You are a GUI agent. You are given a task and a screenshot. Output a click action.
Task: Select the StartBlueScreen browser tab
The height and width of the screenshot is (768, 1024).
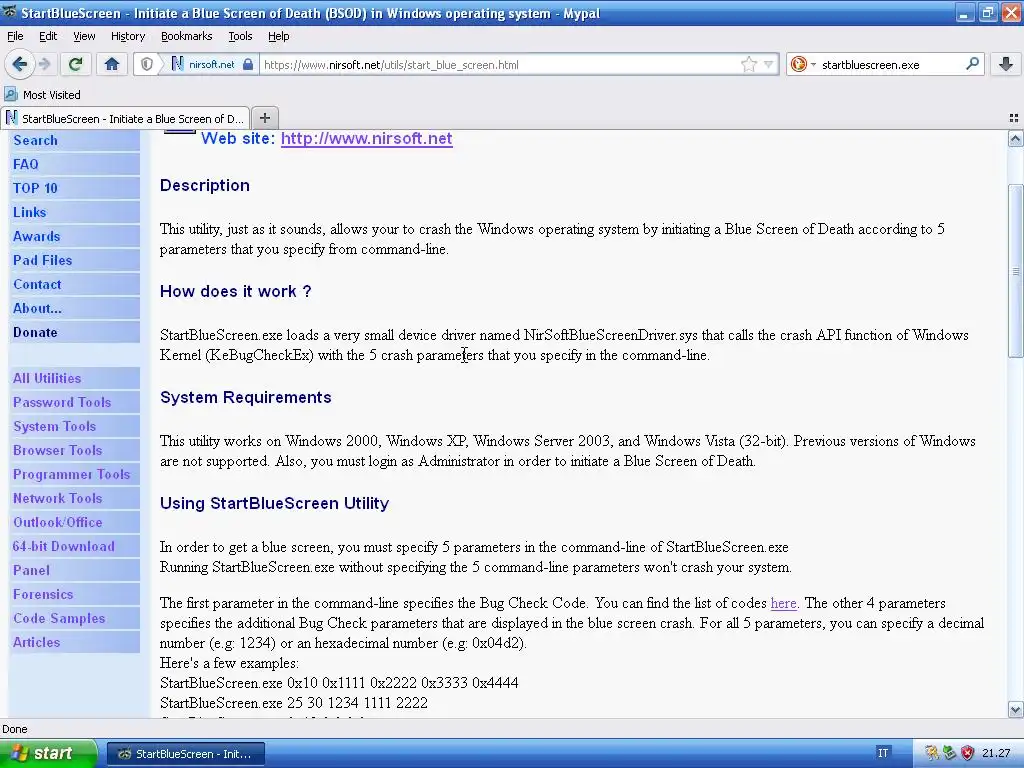(125, 118)
